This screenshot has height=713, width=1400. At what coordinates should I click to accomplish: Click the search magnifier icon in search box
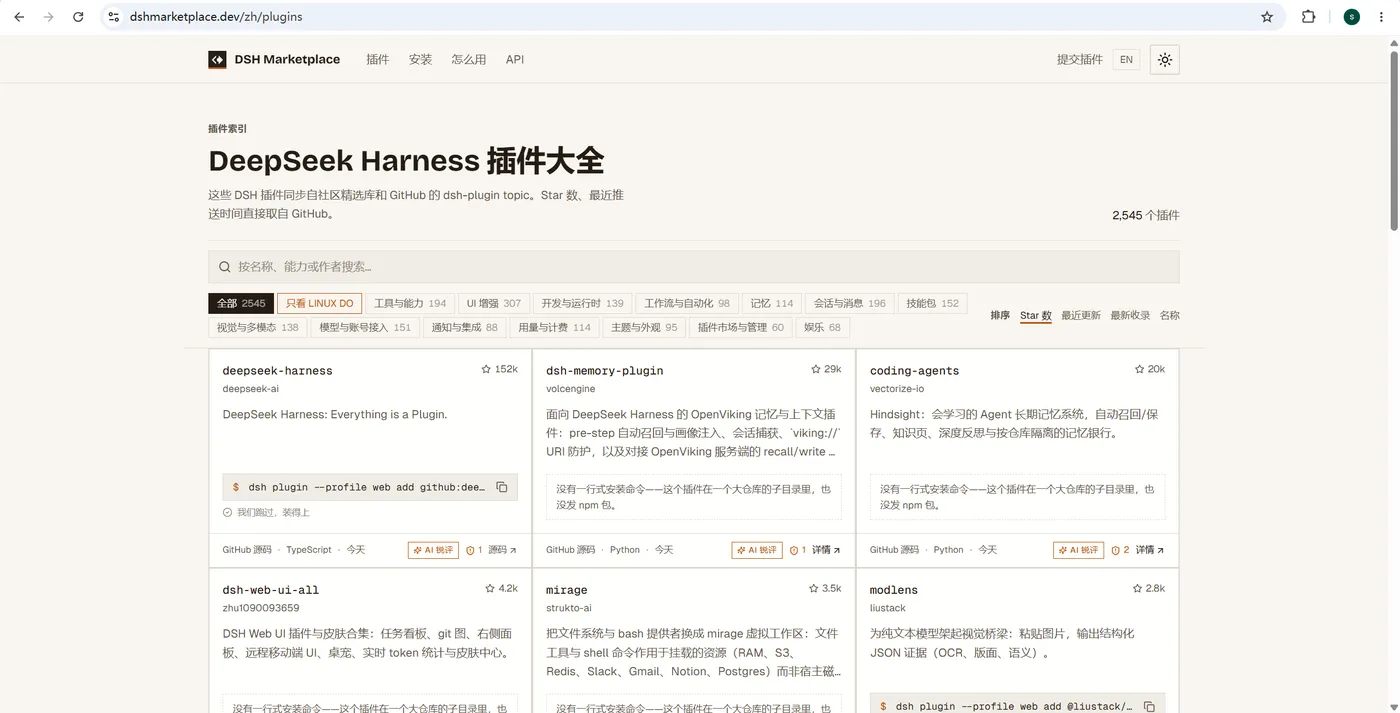[x=225, y=267]
